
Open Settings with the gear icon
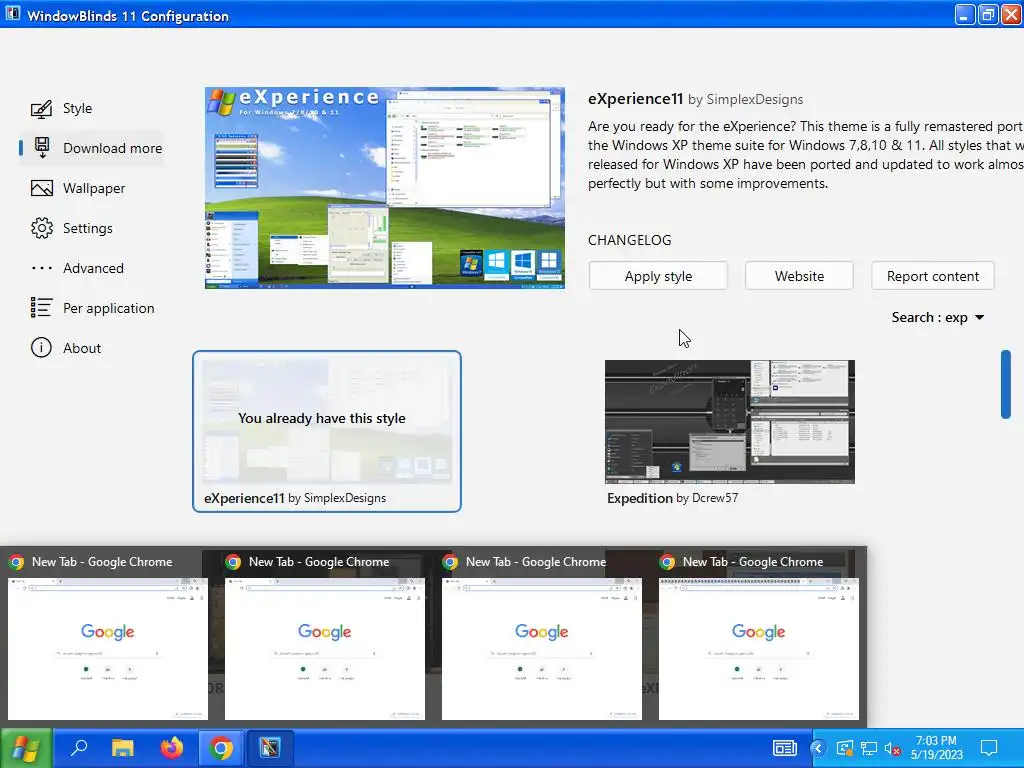(x=72, y=228)
